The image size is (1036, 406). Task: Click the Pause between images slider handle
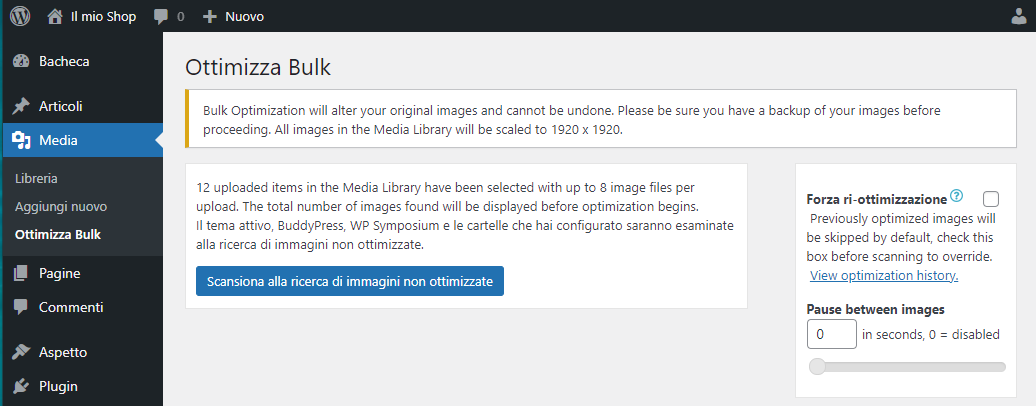tap(817, 366)
